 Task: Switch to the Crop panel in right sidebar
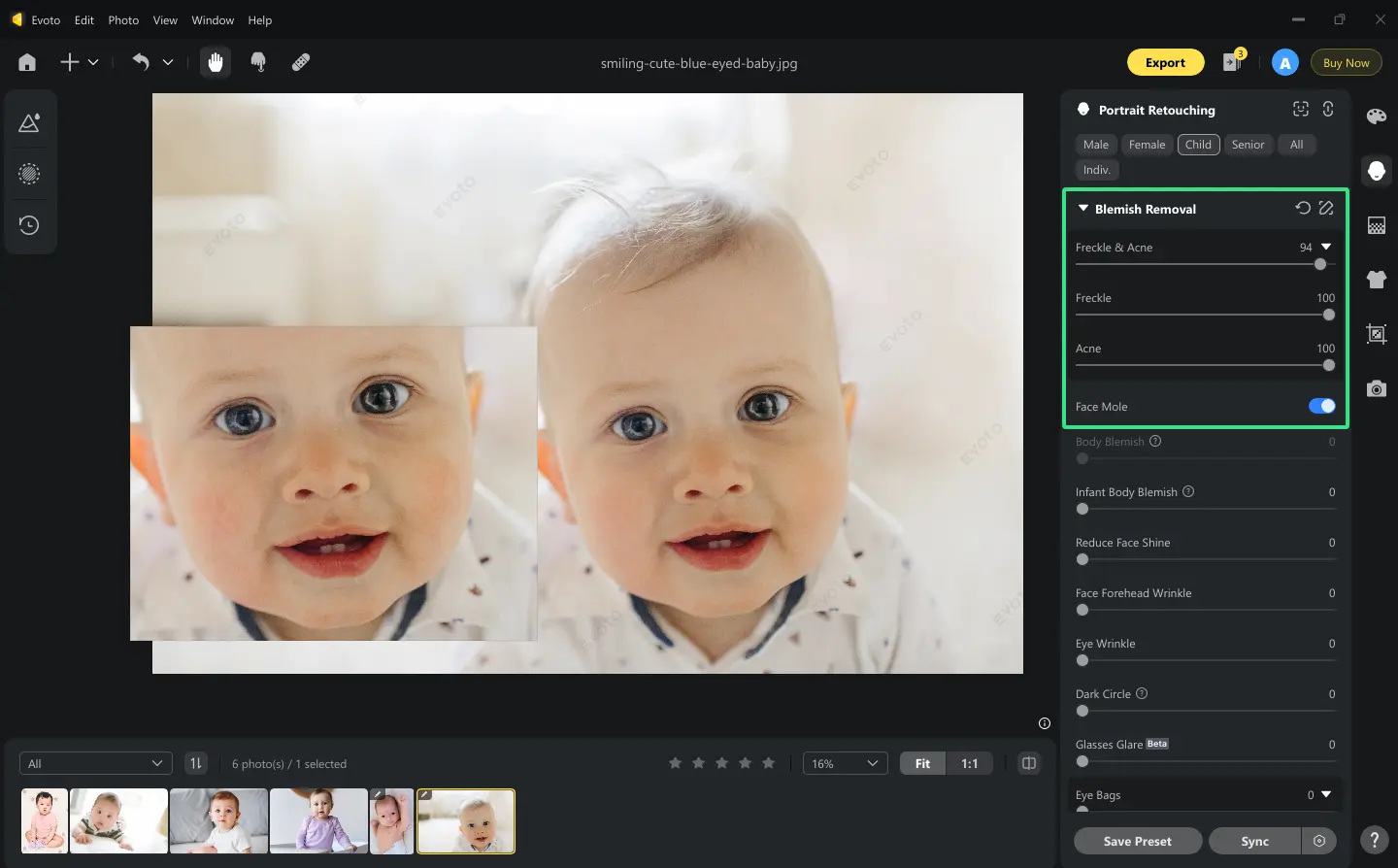[x=1376, y=334]
